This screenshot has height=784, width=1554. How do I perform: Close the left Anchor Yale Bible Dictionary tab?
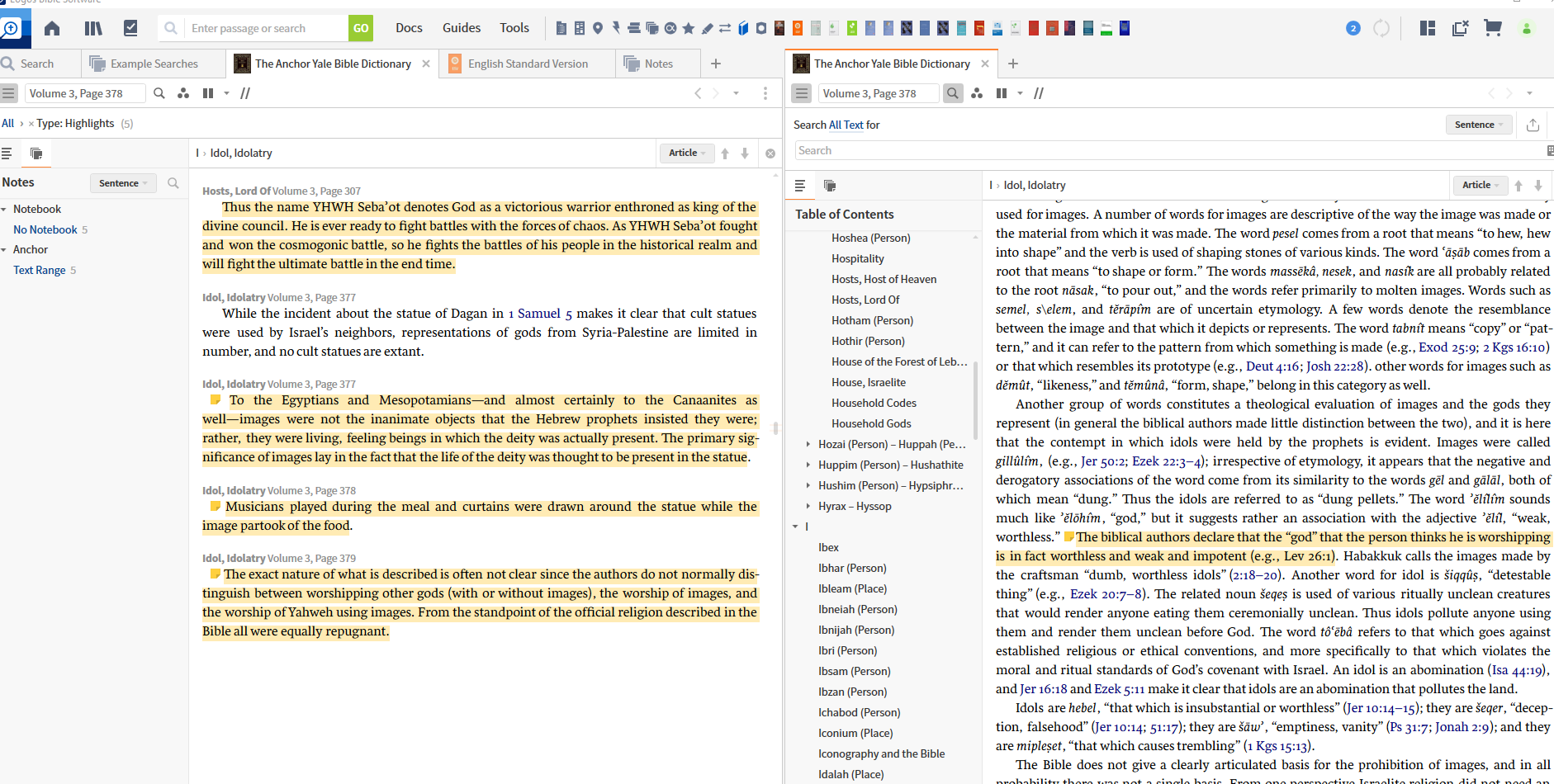click(x=426, y=64)
